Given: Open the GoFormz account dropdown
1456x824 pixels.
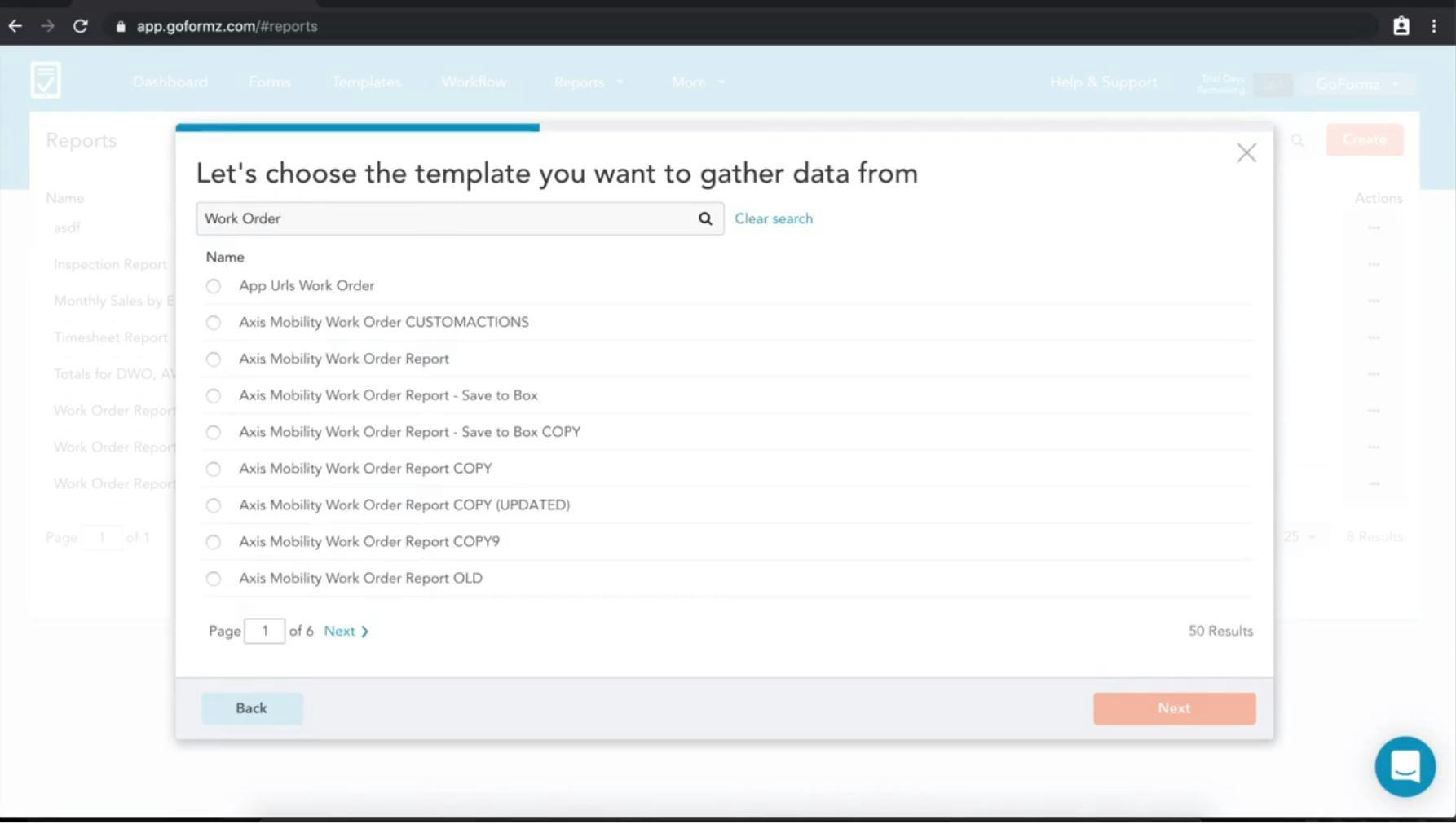Looking at the screenshot, I should (1357, 84).
